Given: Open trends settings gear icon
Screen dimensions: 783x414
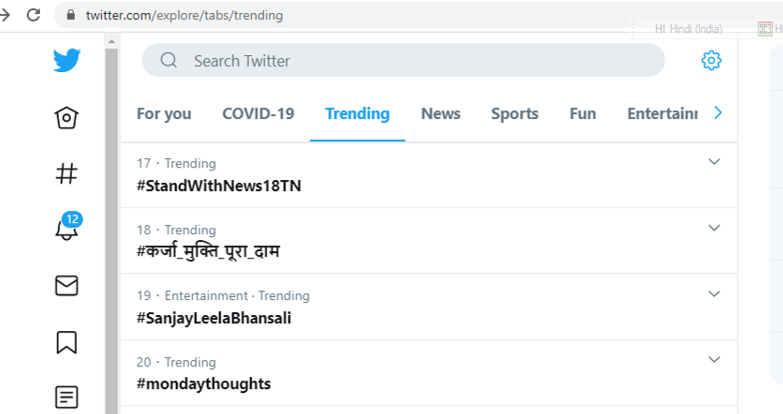Looking at the screenshot, I should (x=711, y=61).
